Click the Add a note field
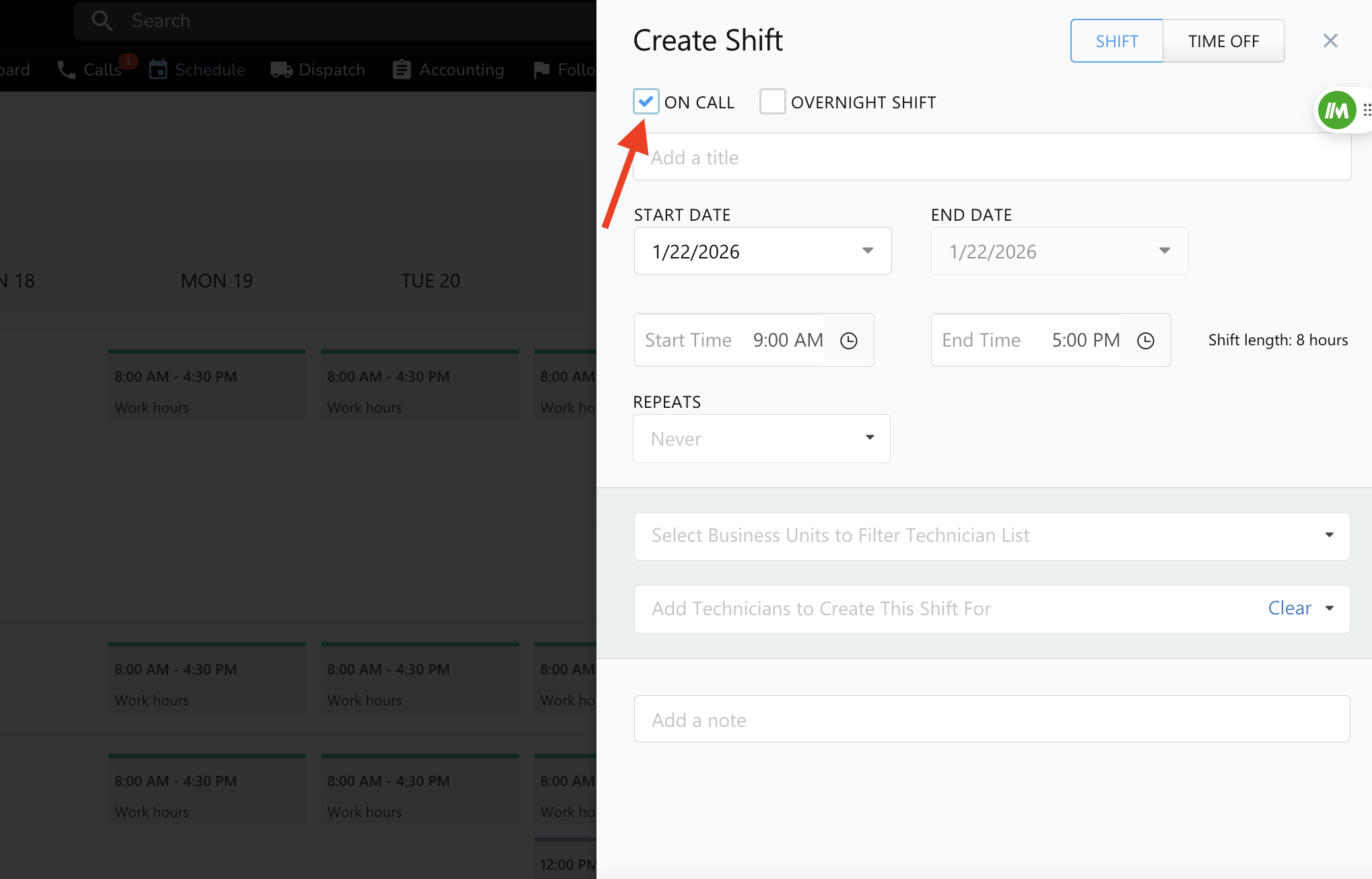This screenshot has height=879, width=1372. (x=991, y=719)
